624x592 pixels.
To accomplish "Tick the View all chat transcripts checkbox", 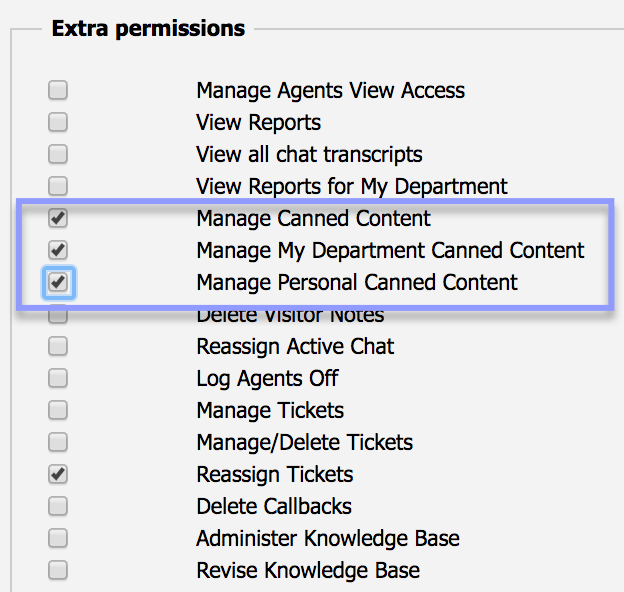I will pyautogui.click(x=58, y=155).
